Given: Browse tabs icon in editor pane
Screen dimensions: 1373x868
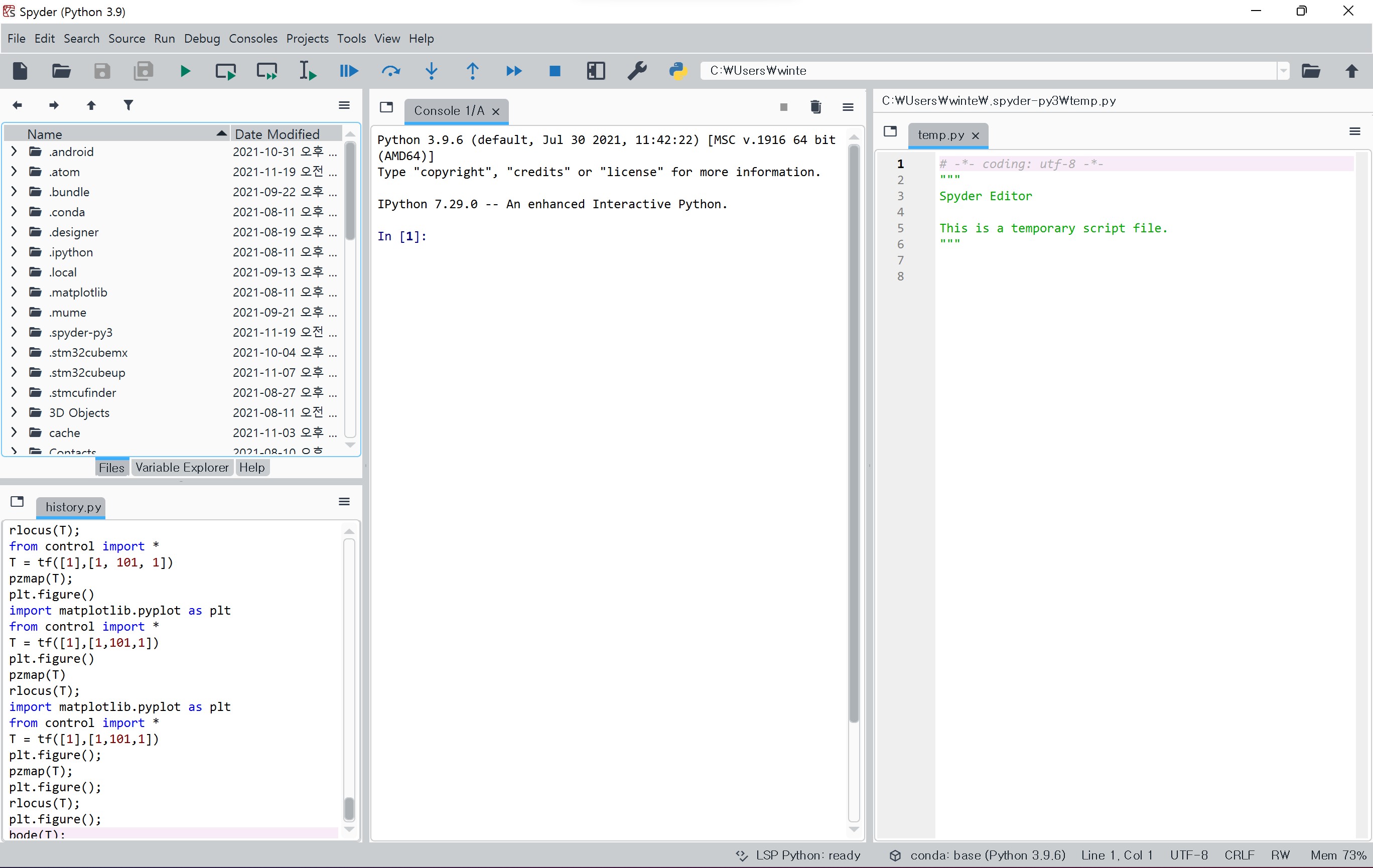Looking at the screenshot, I should pyautogui.click(x=890, y=131).
